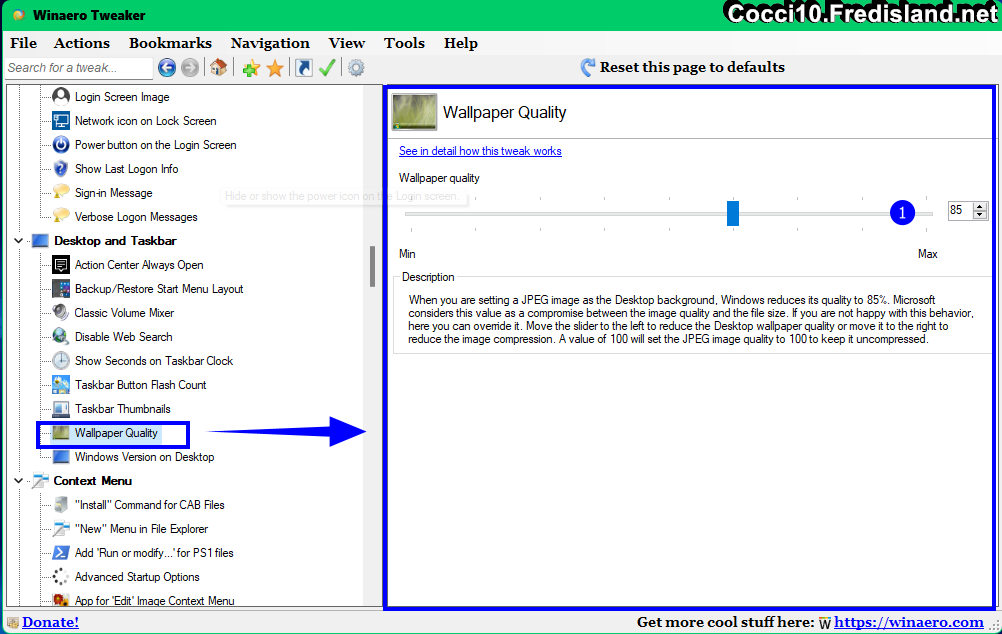
Task: Click the Taskbar Clock seconds icon
Action: [x=61, y=360]
